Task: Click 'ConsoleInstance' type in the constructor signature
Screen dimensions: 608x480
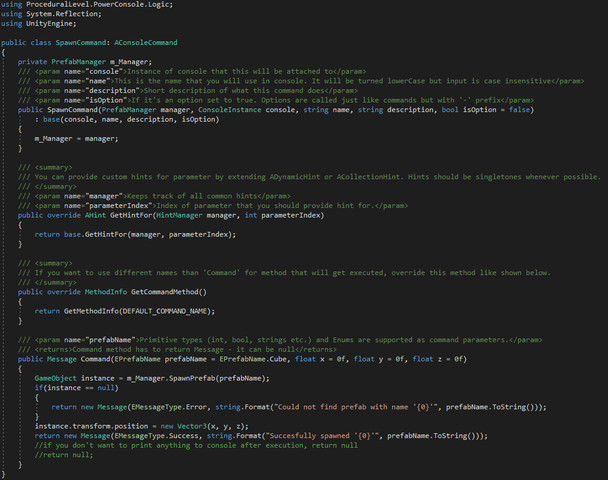Action: coord(230,110)
